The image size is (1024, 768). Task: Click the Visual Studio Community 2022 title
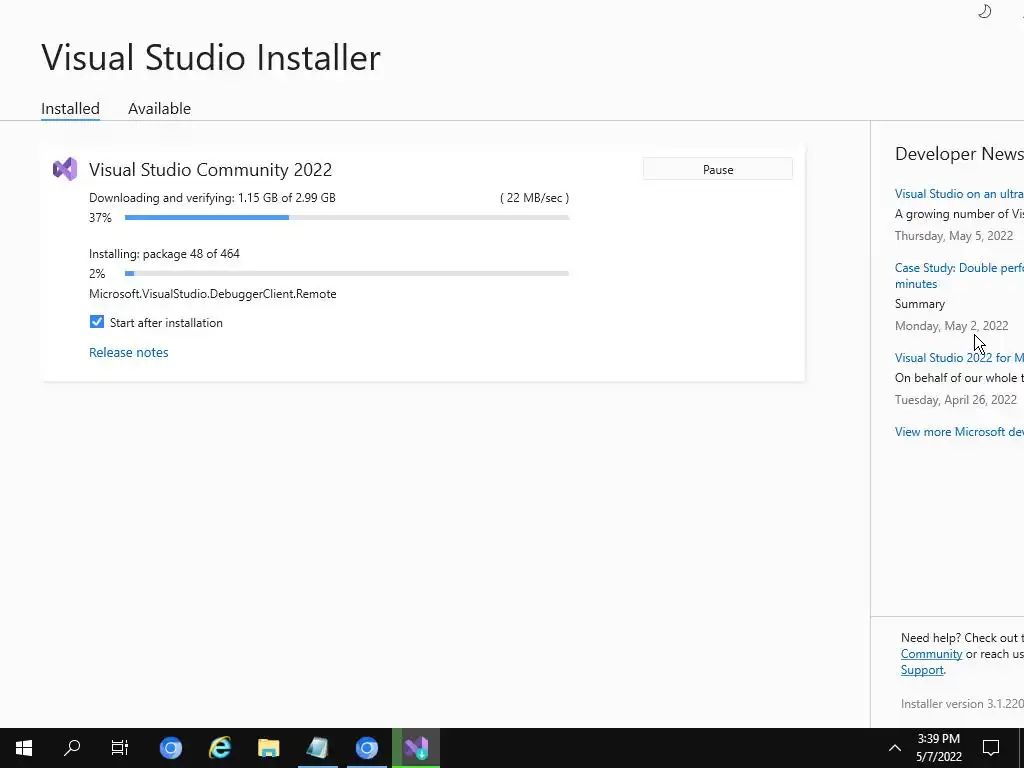[210, 169]
